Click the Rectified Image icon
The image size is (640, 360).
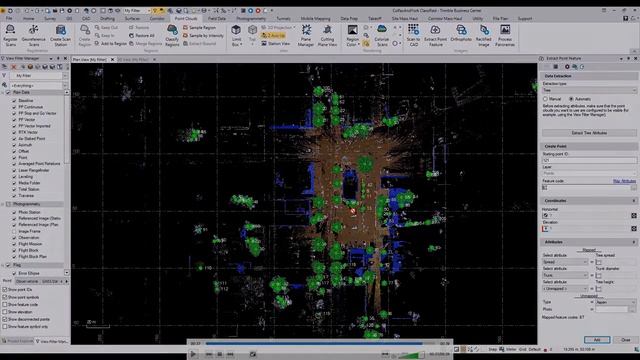click(x=484, y=36)
